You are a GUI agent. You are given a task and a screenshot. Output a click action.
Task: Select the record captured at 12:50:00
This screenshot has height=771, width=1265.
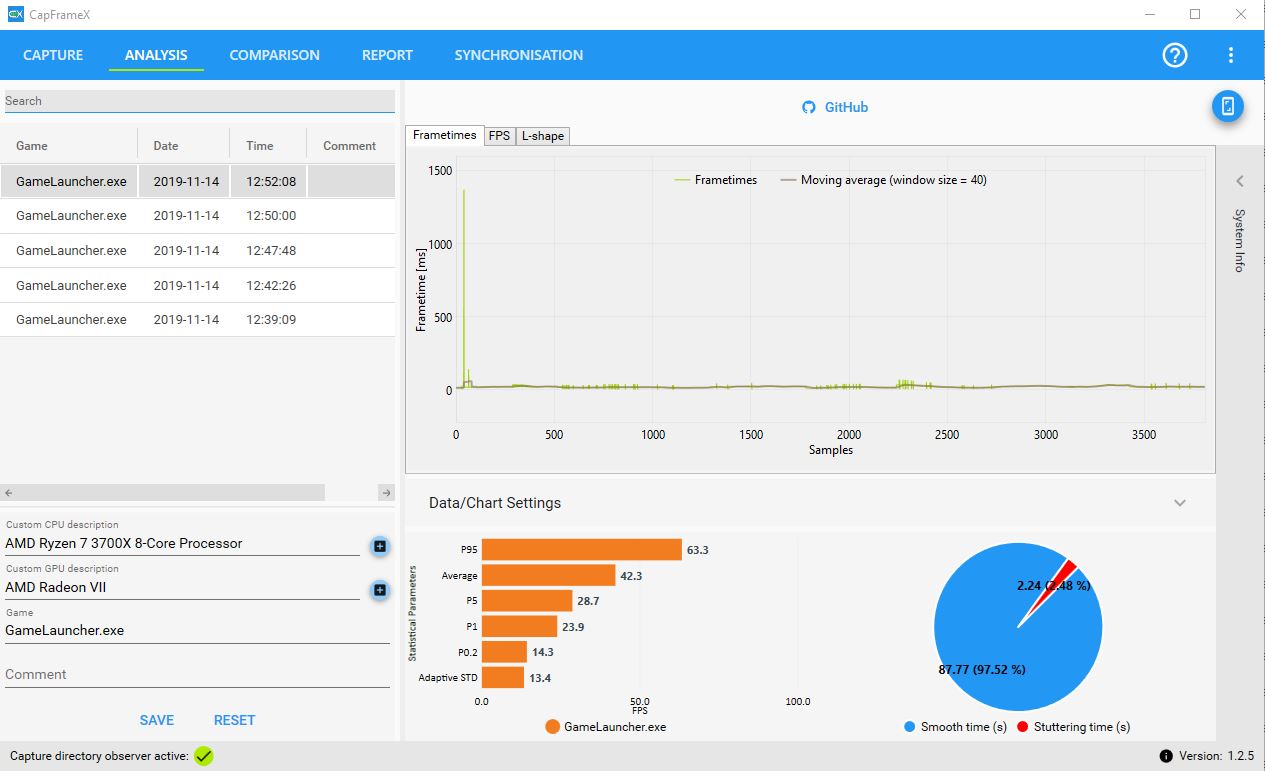(x=197, y=216)
